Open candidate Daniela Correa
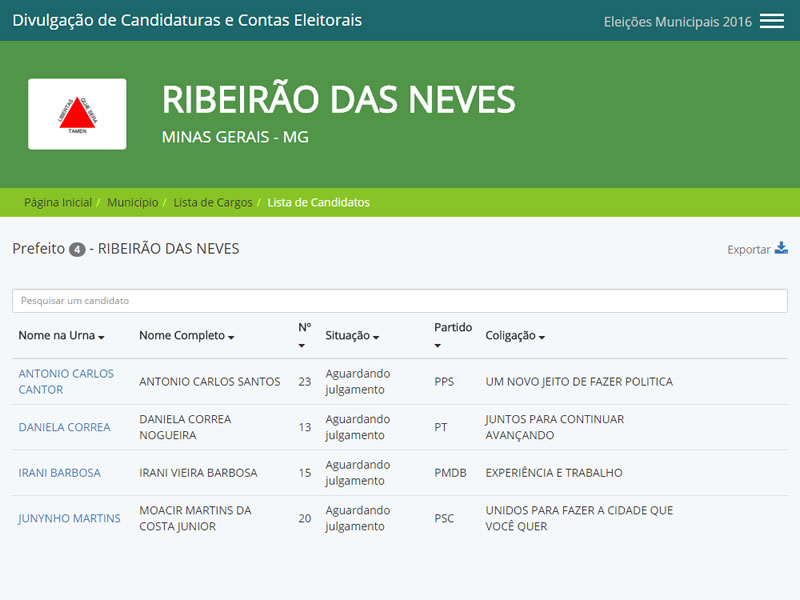Screen dimensions: 800x600 64,427
